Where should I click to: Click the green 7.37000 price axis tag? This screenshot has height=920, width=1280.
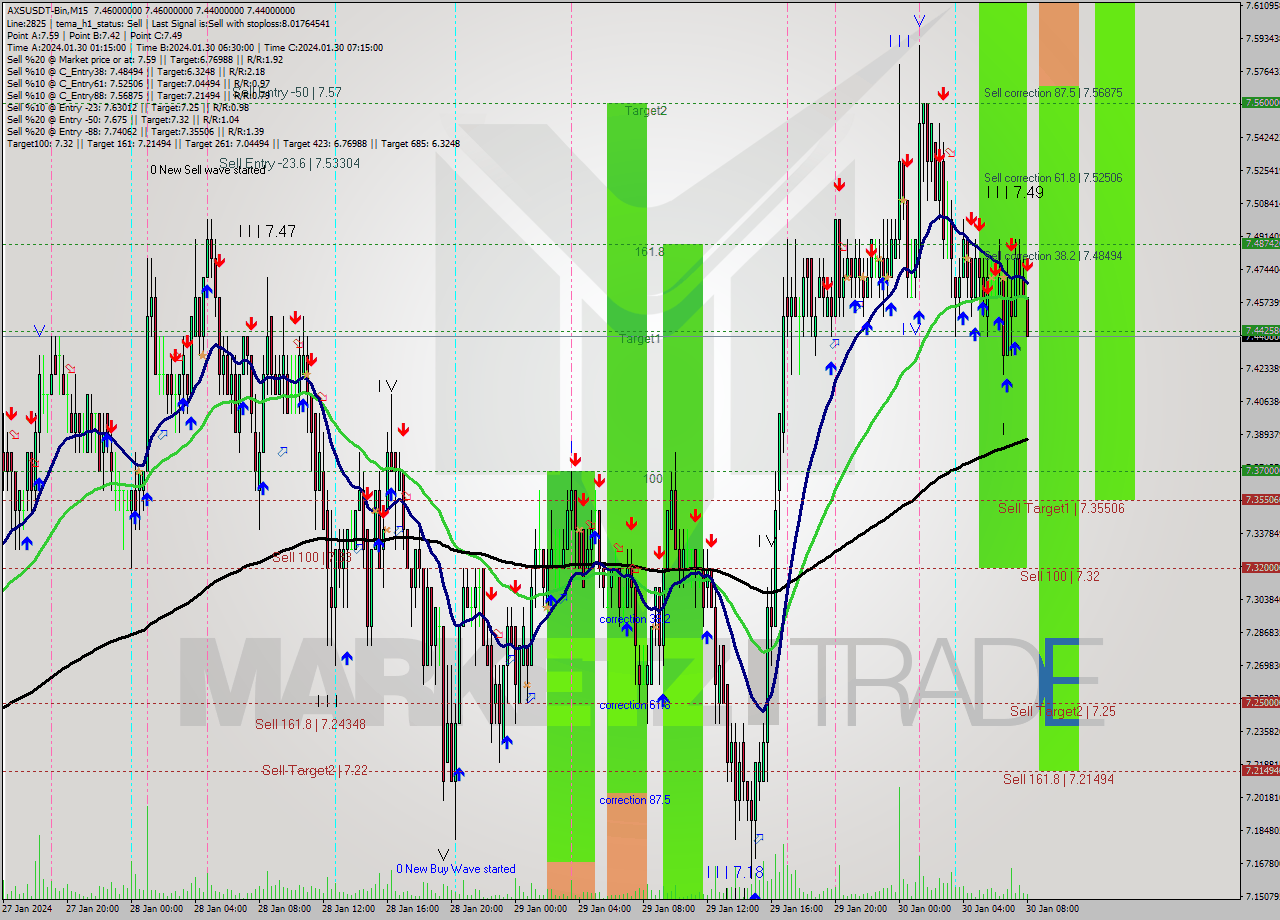(1260, 470)
